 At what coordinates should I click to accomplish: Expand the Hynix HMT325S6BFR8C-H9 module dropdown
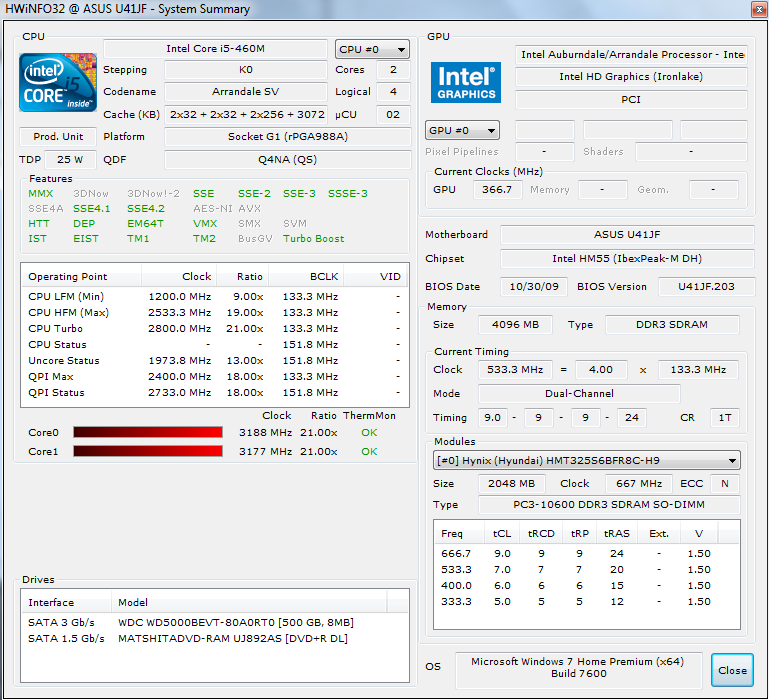[587, 460]
